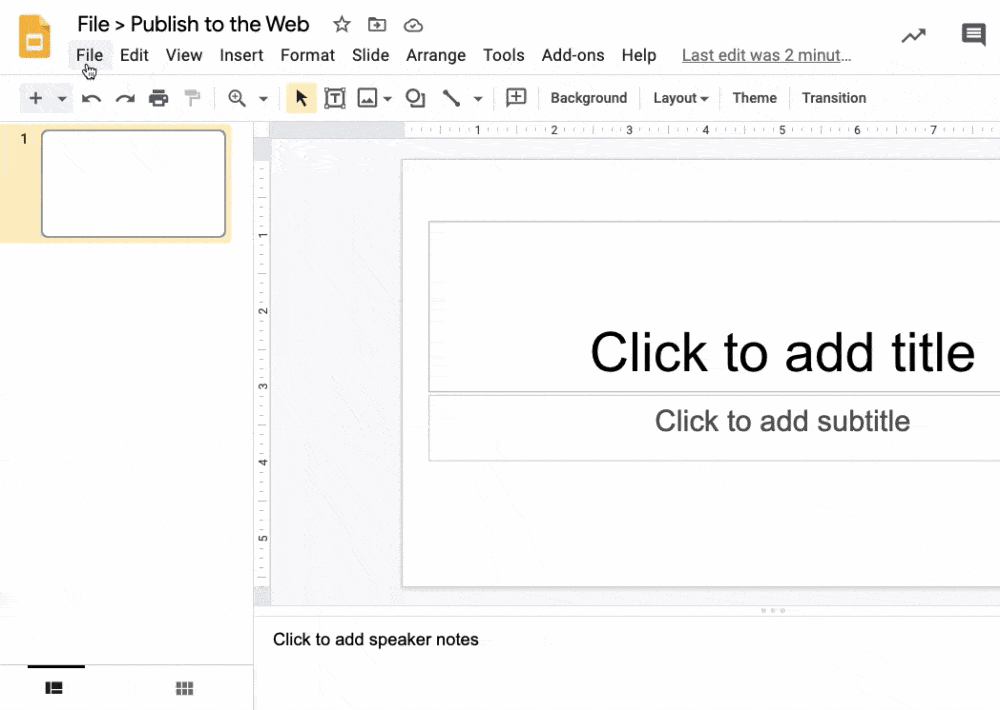Print the presentation
This screenshot has width=1000, height=710.
(158, 98)
